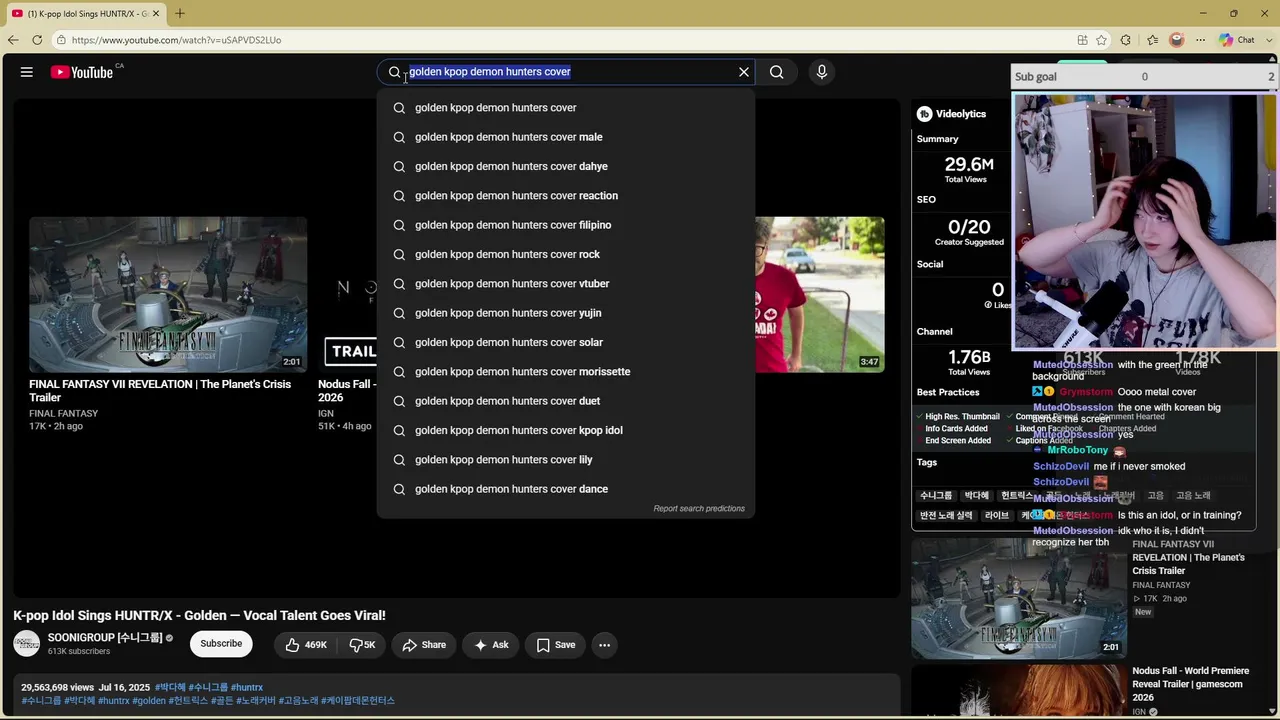
Task: Pick the 'cover kpop idol' suggestion
Action: [566, 430]
